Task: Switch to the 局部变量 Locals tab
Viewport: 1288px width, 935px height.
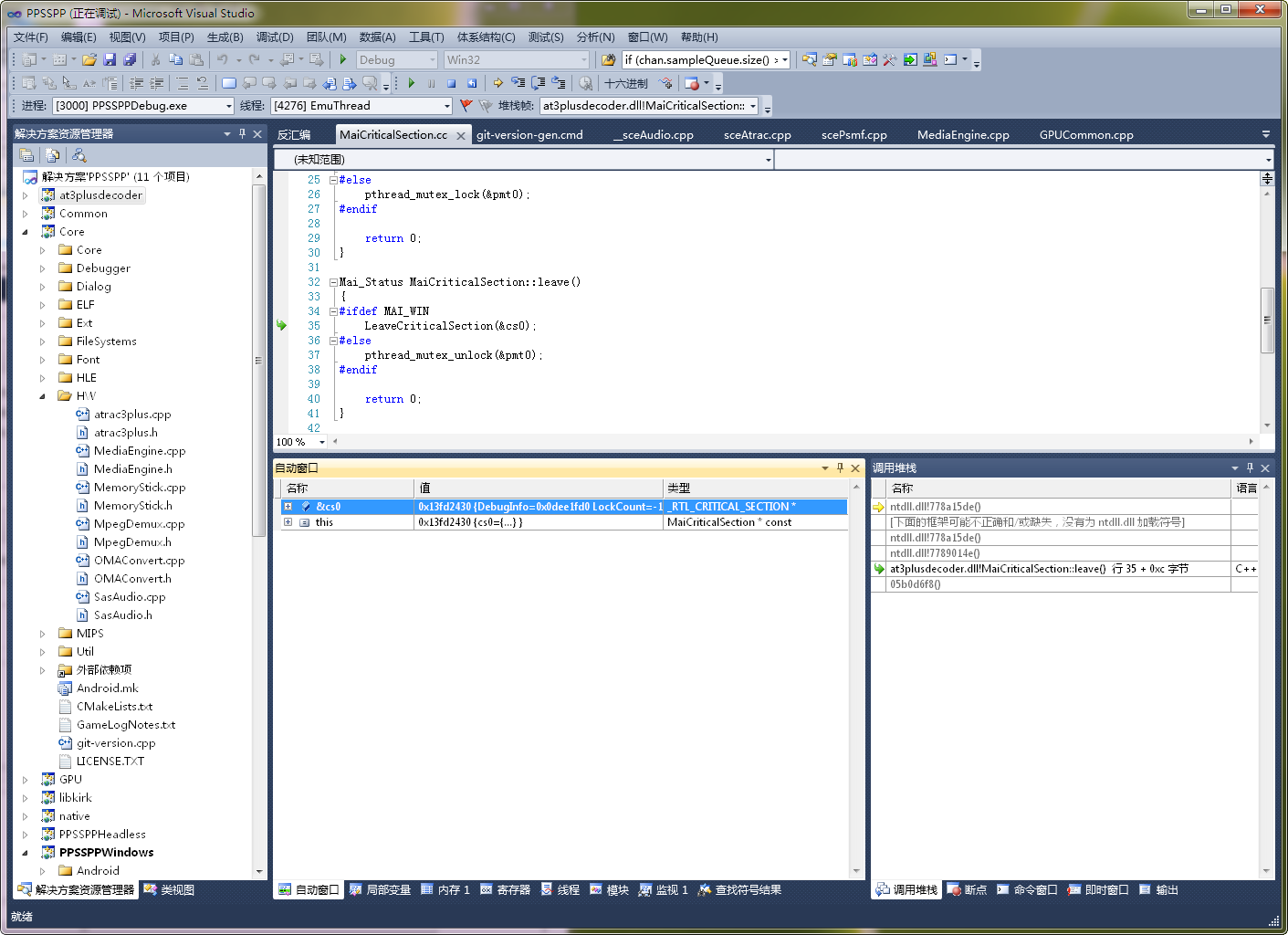Action: pos(380,890)
